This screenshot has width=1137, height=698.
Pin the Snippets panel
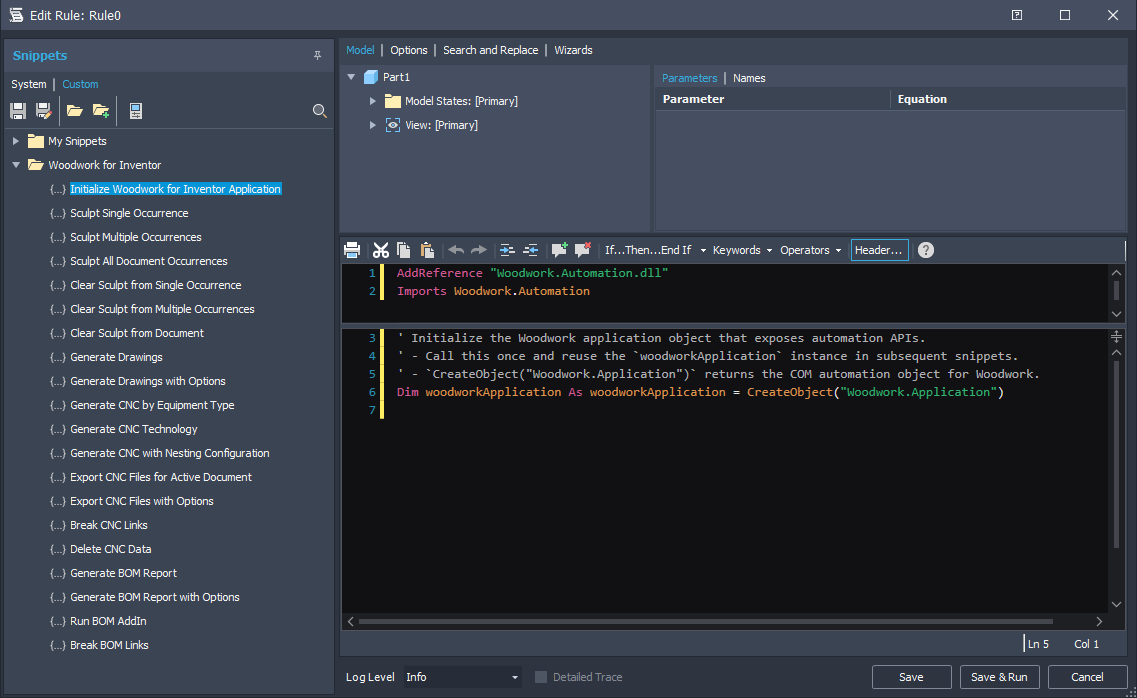(x=318, y=56)
